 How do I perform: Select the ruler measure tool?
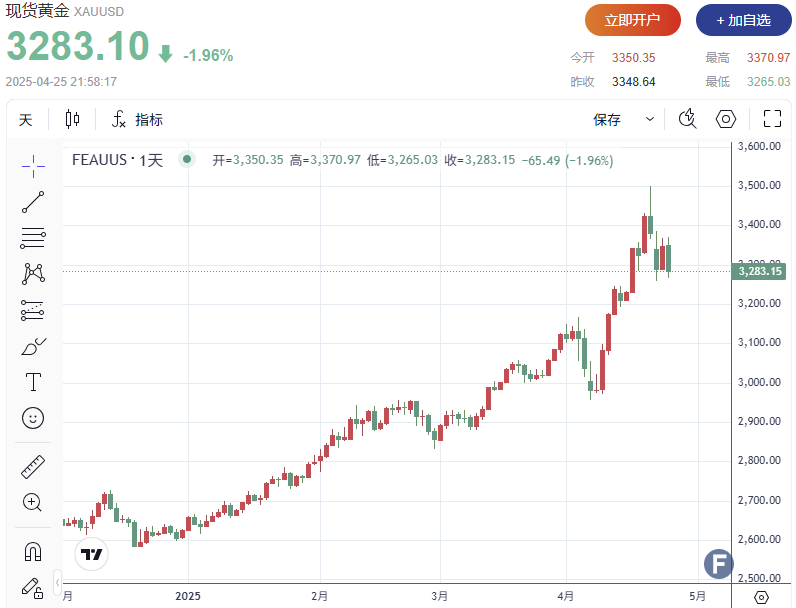pos(33,466)
